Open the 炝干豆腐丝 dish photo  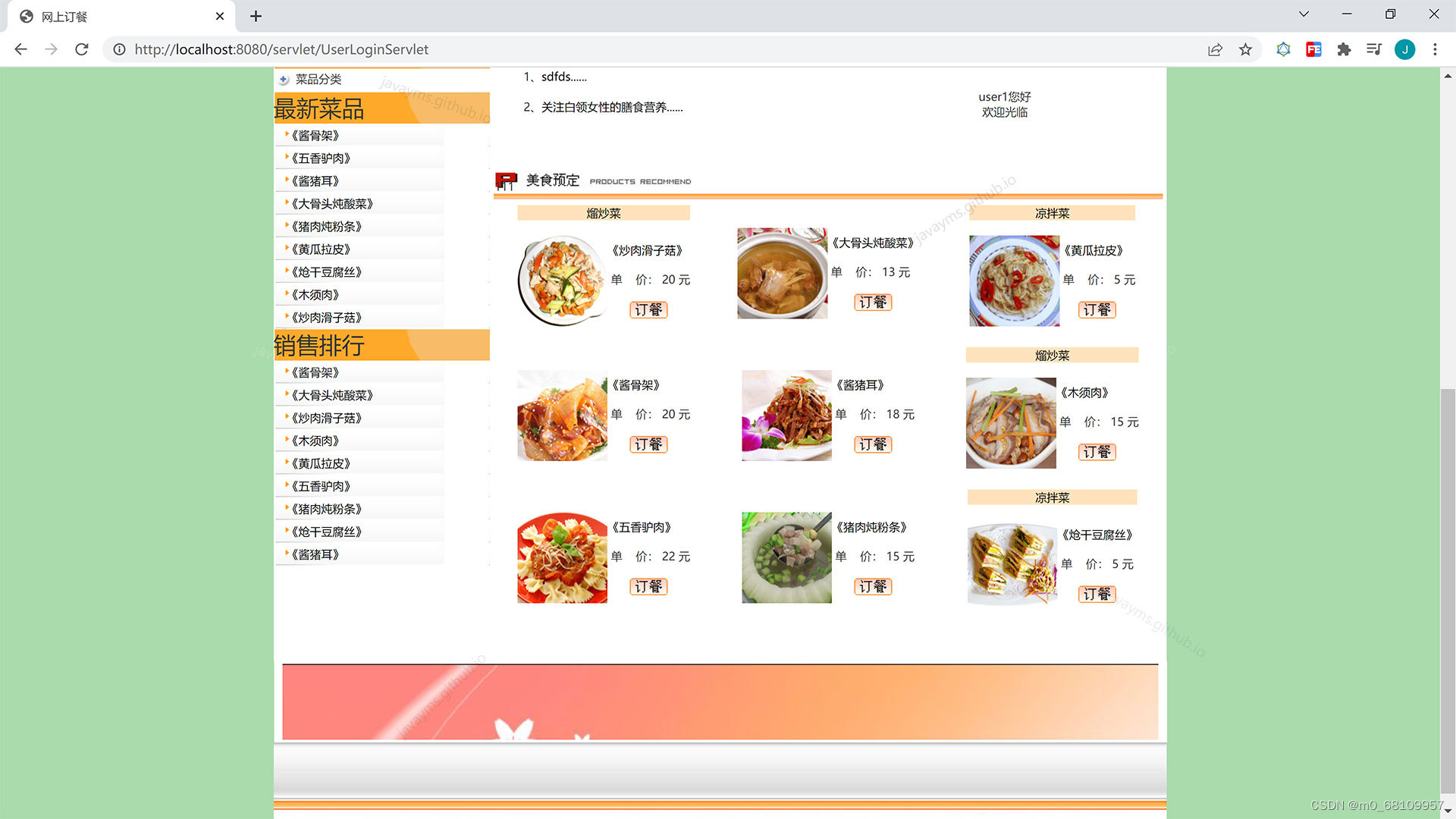[1012, 565]
